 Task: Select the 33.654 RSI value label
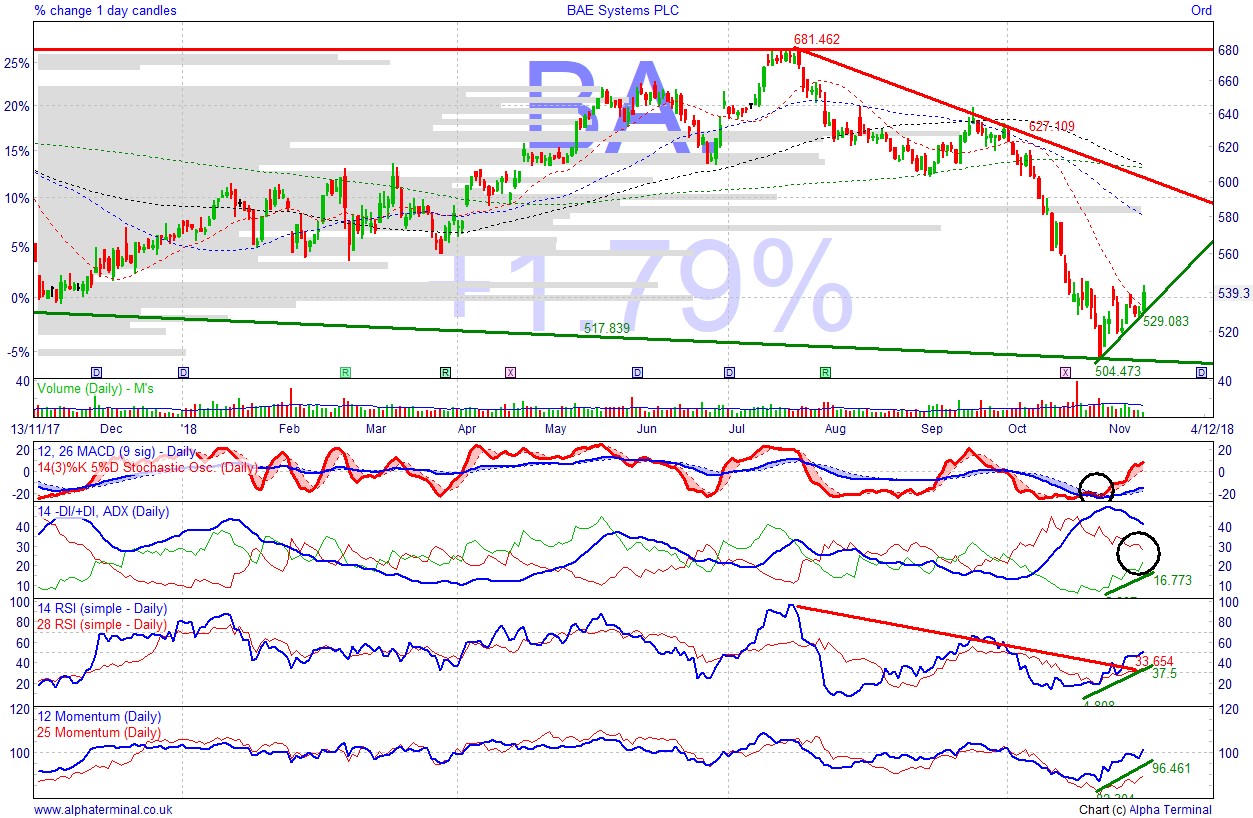coord(1154,661)
